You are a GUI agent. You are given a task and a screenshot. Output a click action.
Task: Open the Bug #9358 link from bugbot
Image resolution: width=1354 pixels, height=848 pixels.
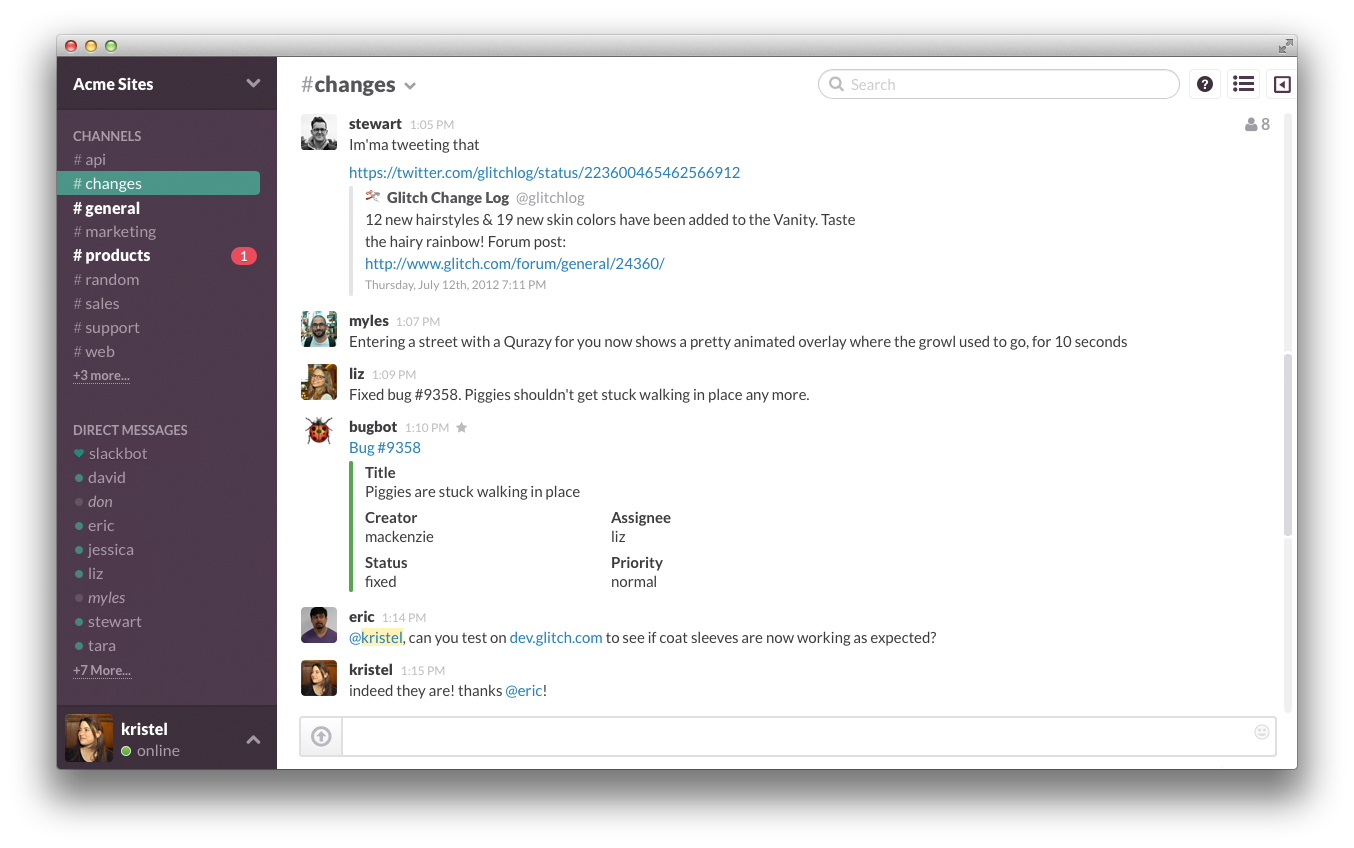(384, 447)
